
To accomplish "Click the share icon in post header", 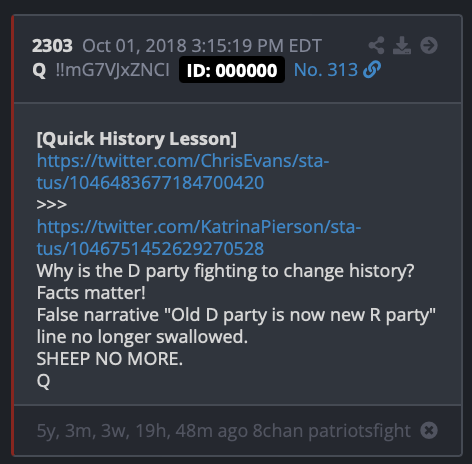I will pyautogui.click(x=377, y=45).
